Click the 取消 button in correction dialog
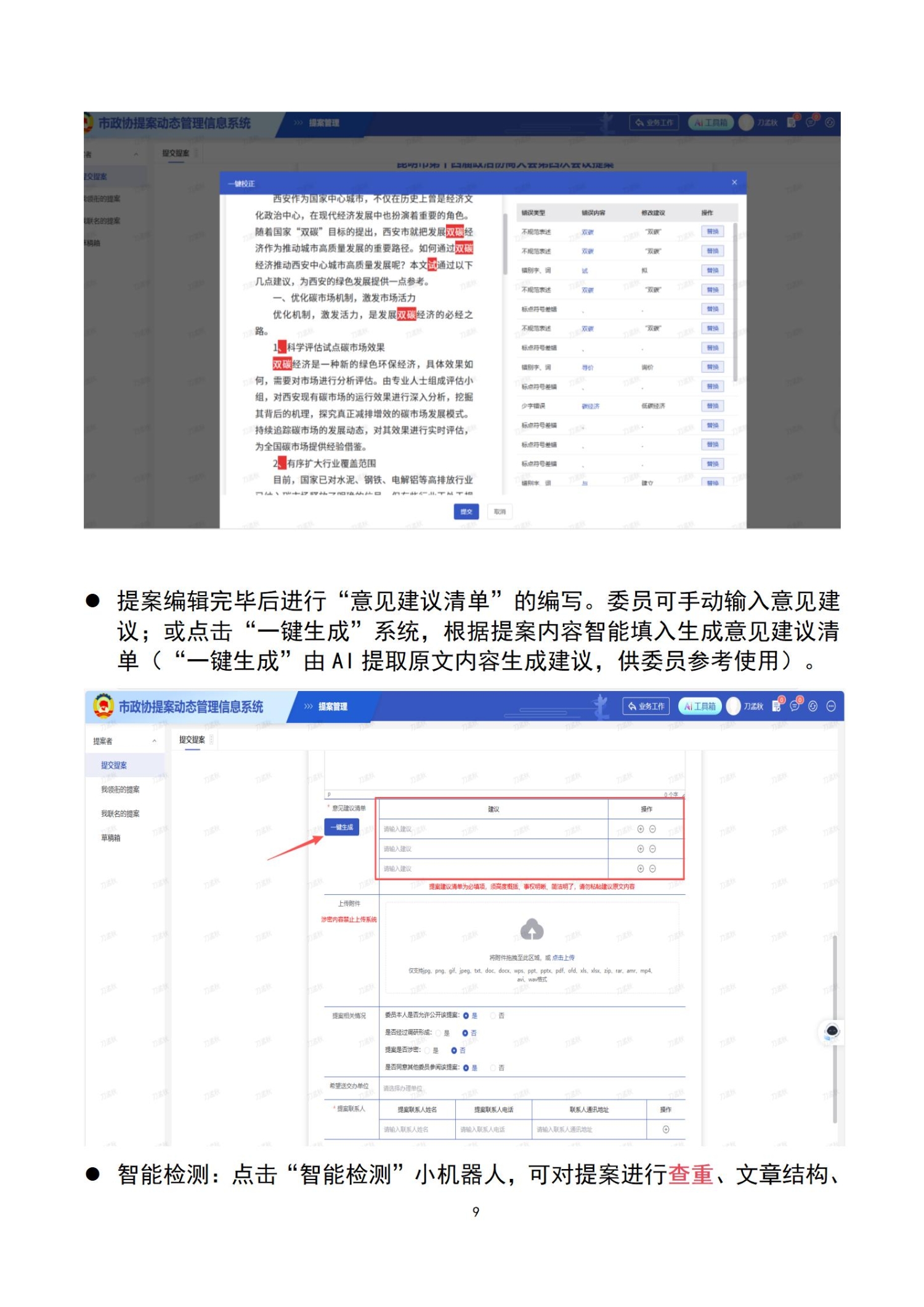Image resolution: width=924 pixels, height=1307 pixels. point(500,511)
